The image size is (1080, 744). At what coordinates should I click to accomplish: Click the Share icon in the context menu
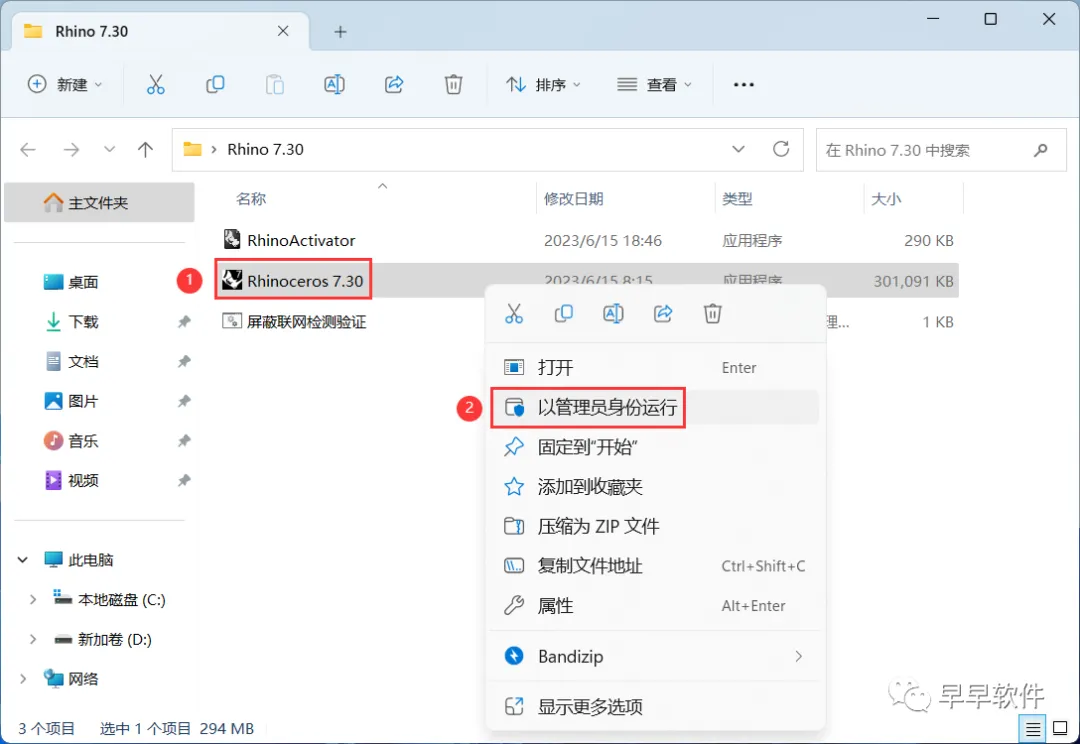coord(663,313)
